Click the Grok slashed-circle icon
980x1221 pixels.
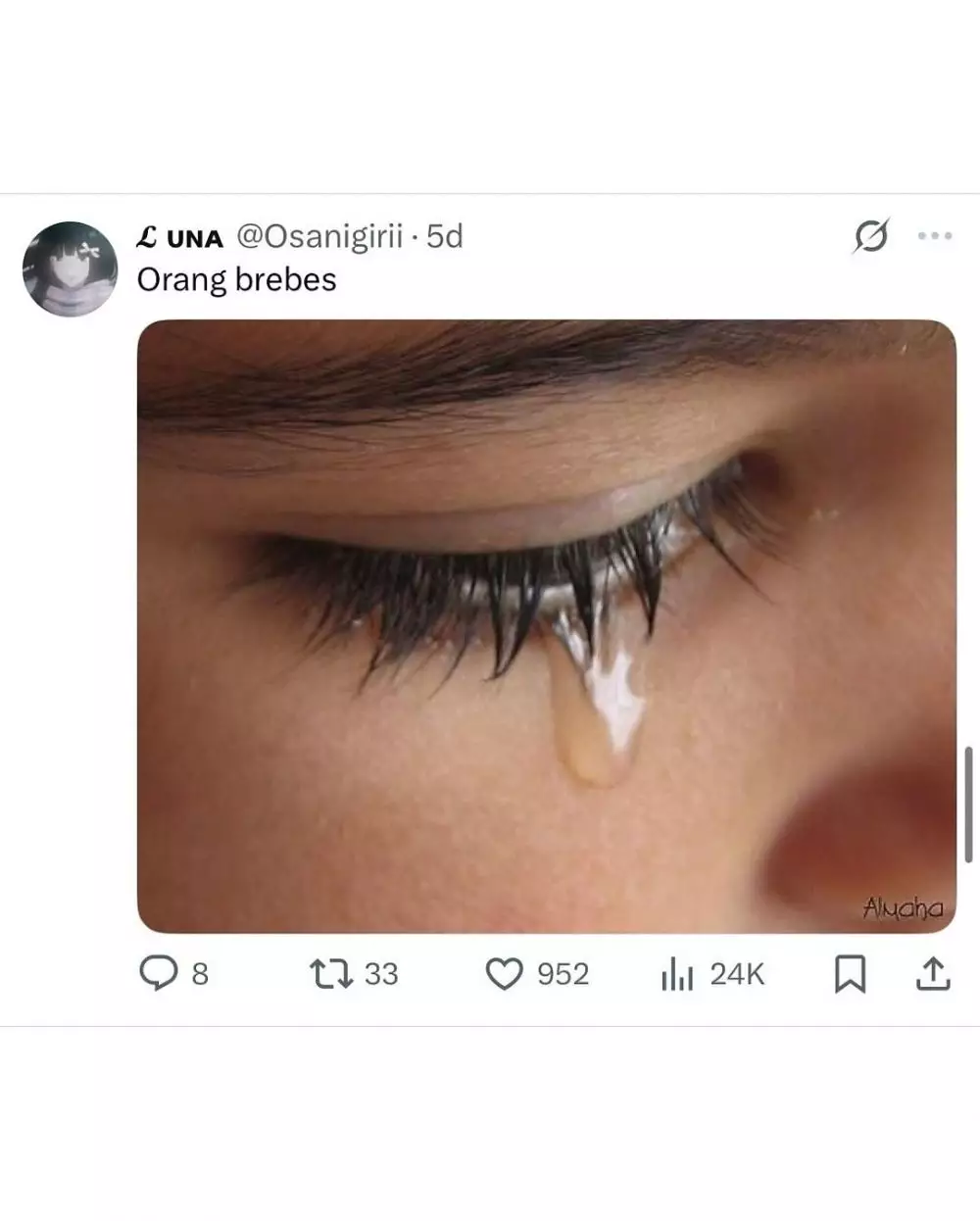870,236
